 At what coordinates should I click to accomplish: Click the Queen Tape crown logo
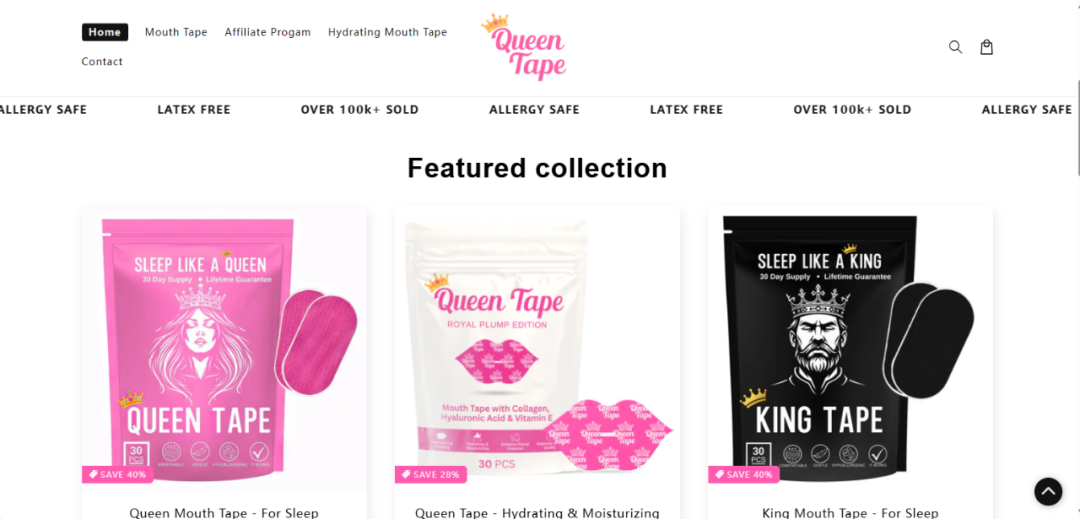523,47
